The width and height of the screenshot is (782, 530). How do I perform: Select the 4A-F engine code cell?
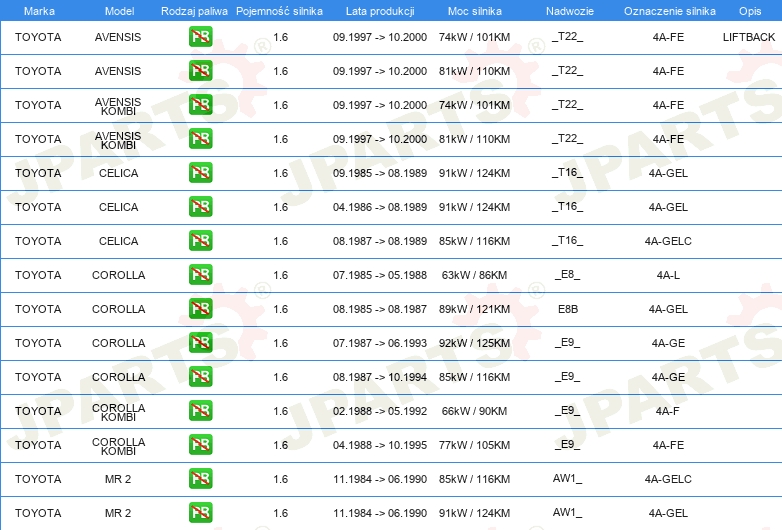[x=668, y=411]
